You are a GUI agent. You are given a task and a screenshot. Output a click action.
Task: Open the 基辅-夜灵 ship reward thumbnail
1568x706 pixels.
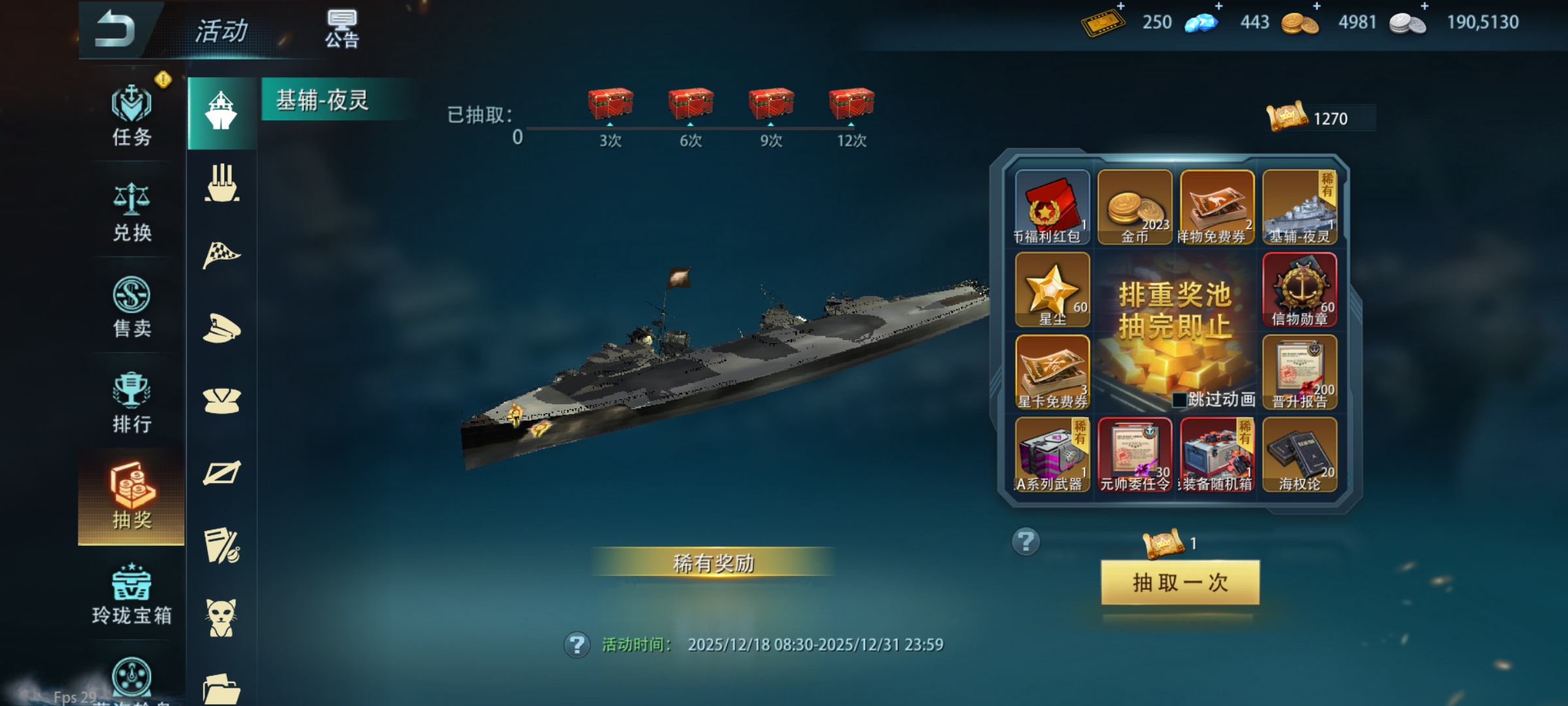pos(1299,207)
